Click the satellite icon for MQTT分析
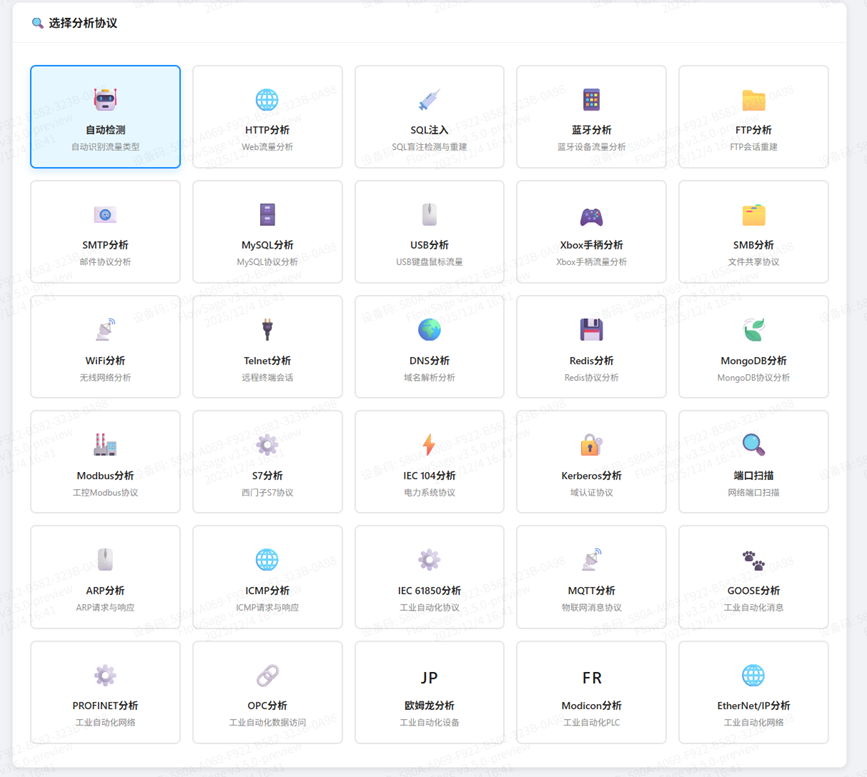The height and width of the screenshot is (777, 867). point(591,560)
